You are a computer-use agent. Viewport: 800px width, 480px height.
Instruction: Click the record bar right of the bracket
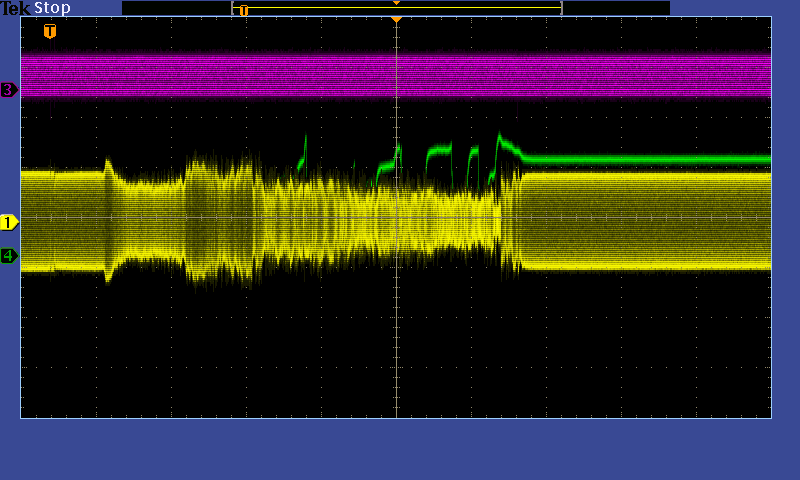[615, 8]
